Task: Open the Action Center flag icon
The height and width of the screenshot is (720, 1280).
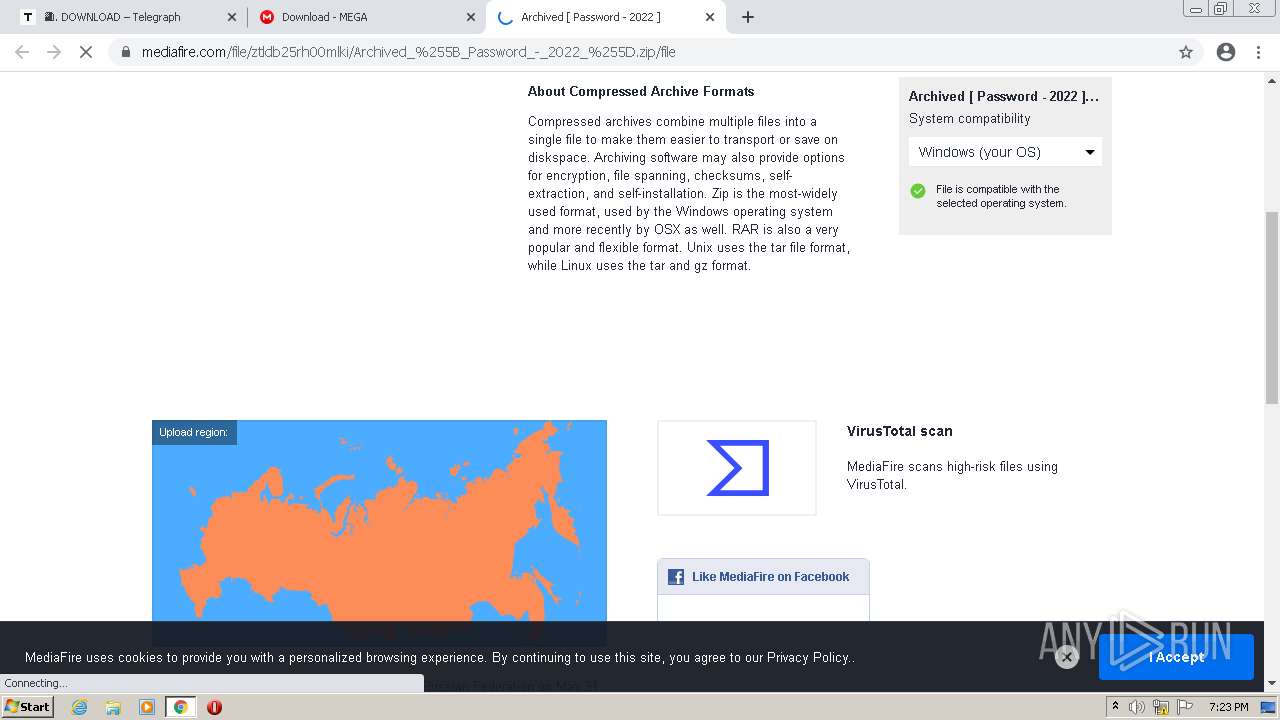Action: 1184,707
